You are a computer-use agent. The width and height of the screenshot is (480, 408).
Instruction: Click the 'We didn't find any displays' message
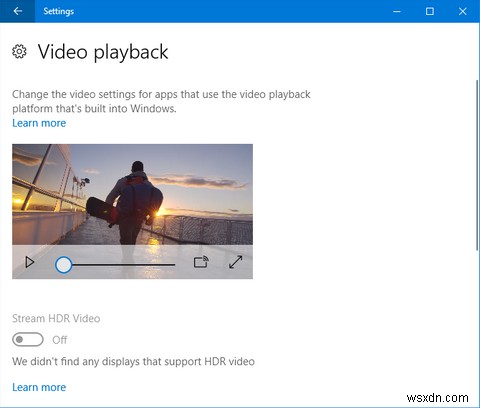133,361
